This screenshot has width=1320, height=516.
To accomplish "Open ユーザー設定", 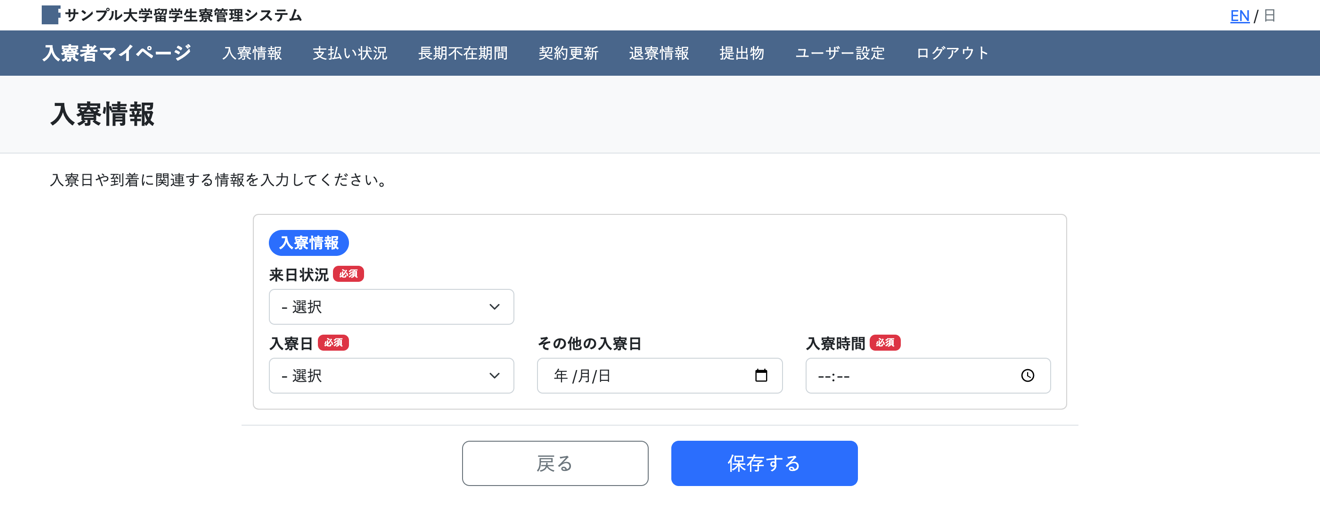I will [840, 54].
